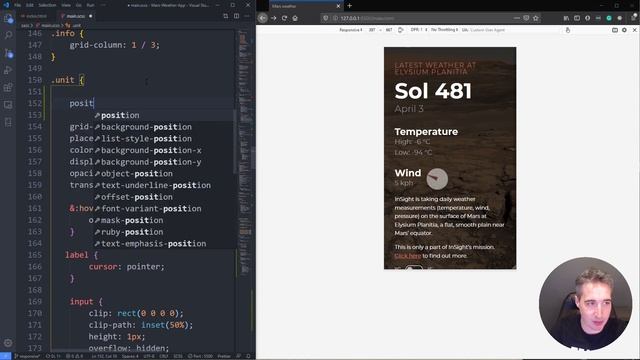Viewport: 640px width, 360px height.
Task: Open responsive design mode settings gear
Action: click(624, 30)
